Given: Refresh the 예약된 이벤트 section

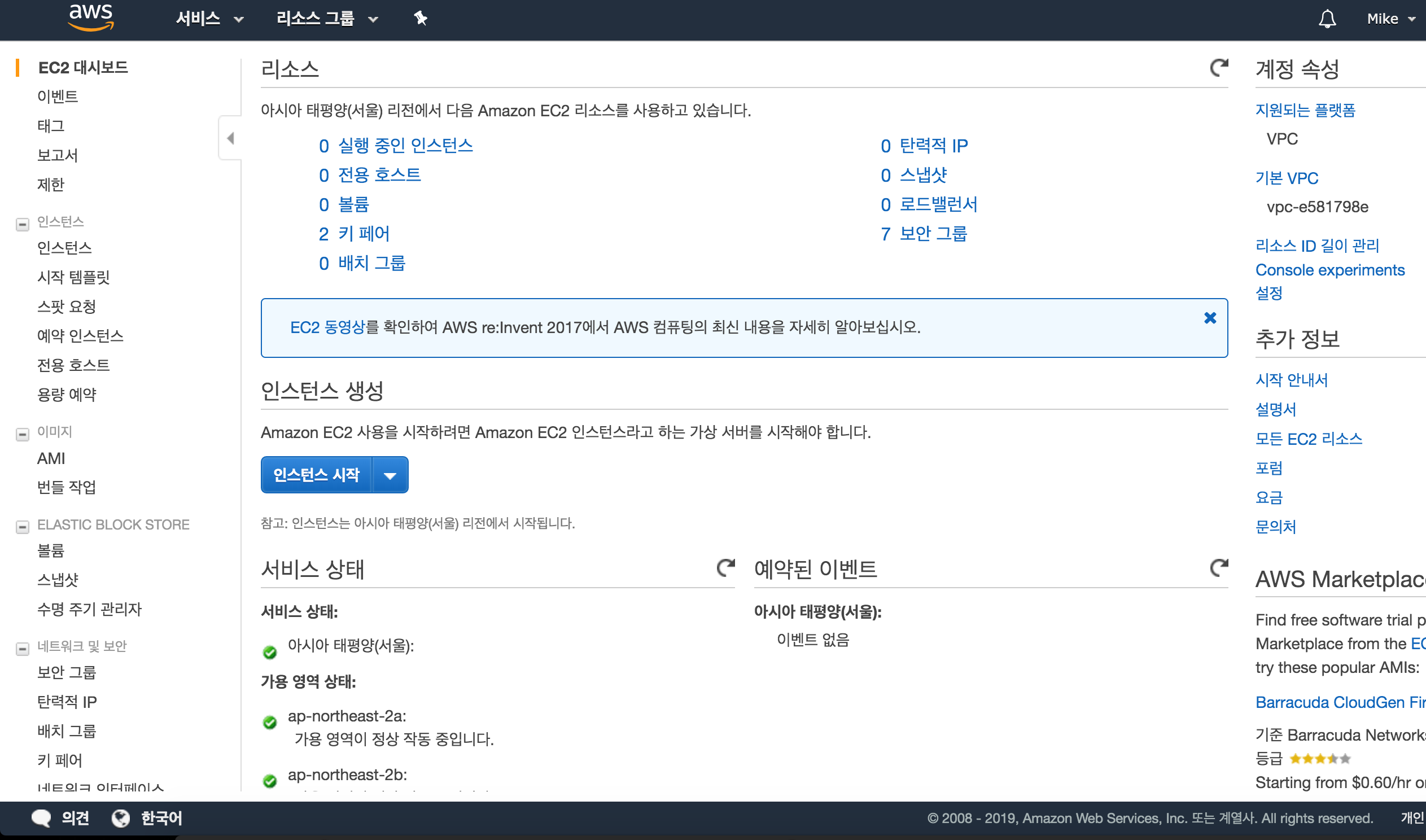Looking at the screenshot, I should [1218, 568].
